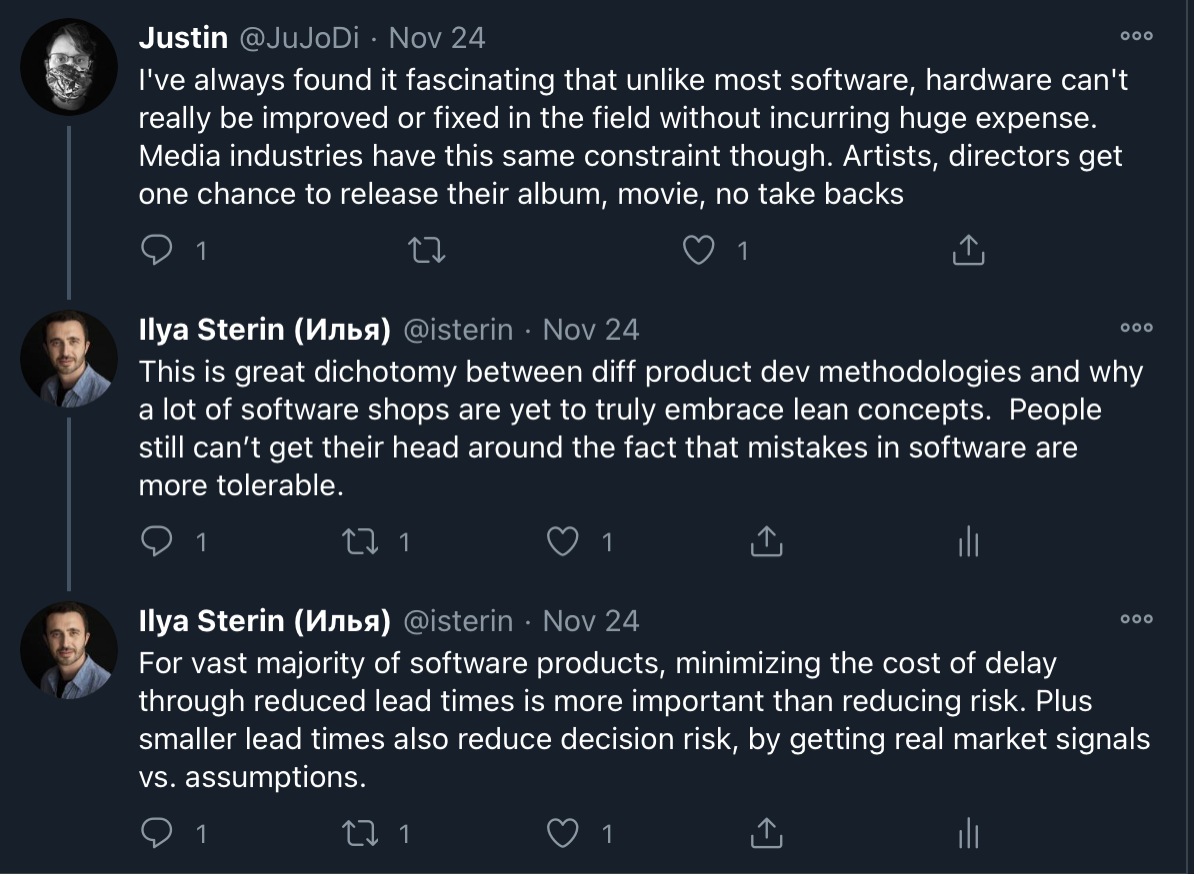The image size is (1194, 874).
Task: Share Justin's tweet via share icon
Action: pos(969,250)
